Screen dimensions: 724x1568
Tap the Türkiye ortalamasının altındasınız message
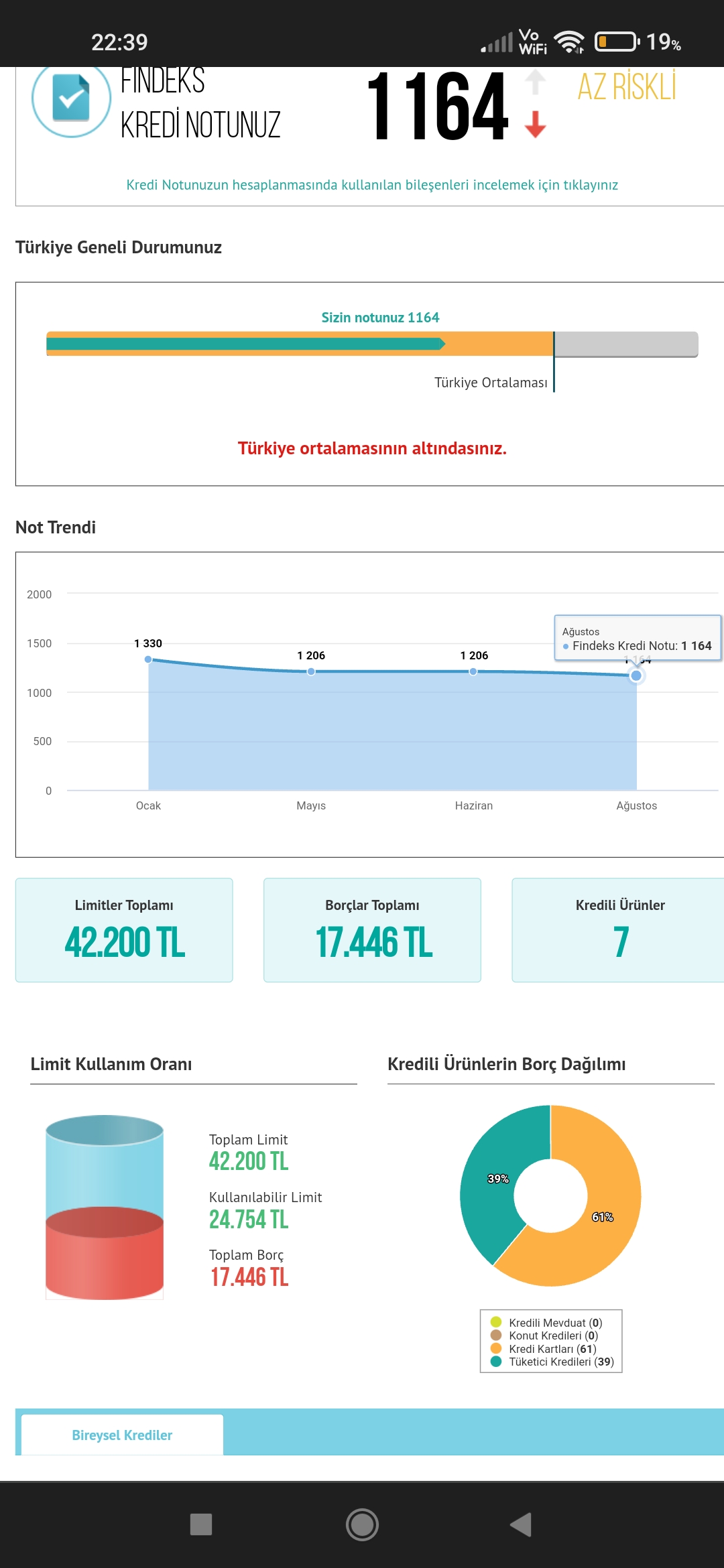click(372, 448)
